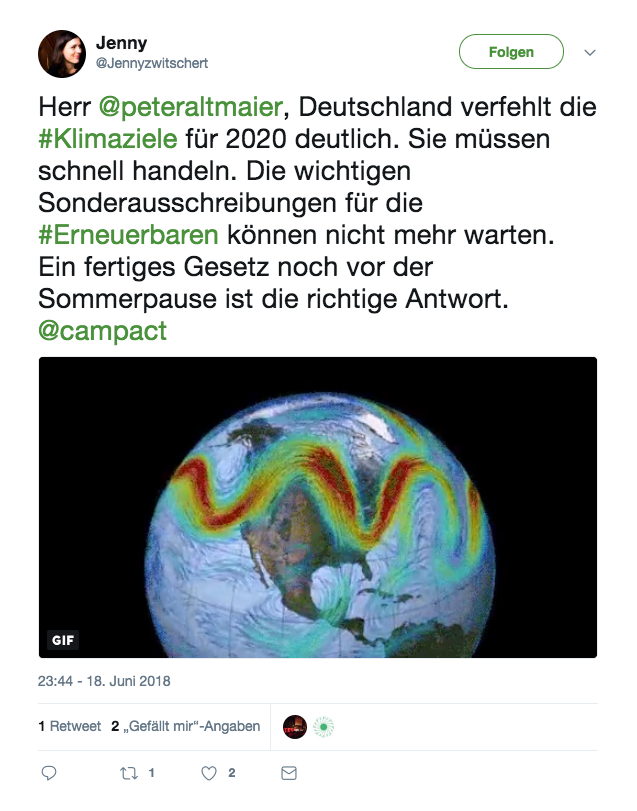This screenshot has width=637, height=811.
Task: Show the 2 "Gefällt mir"-Angaben list
Action: pyautogui.click(x=186, y=727)
